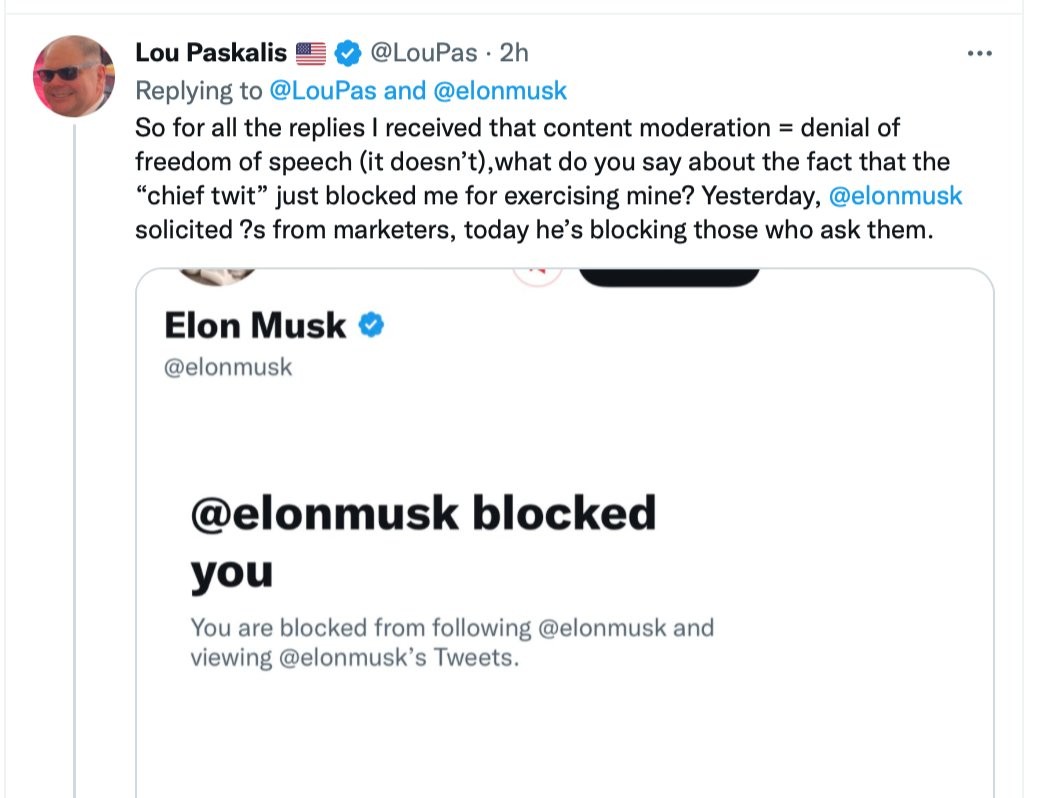Open the Lou Paskalis display name link

click(211, 52)
